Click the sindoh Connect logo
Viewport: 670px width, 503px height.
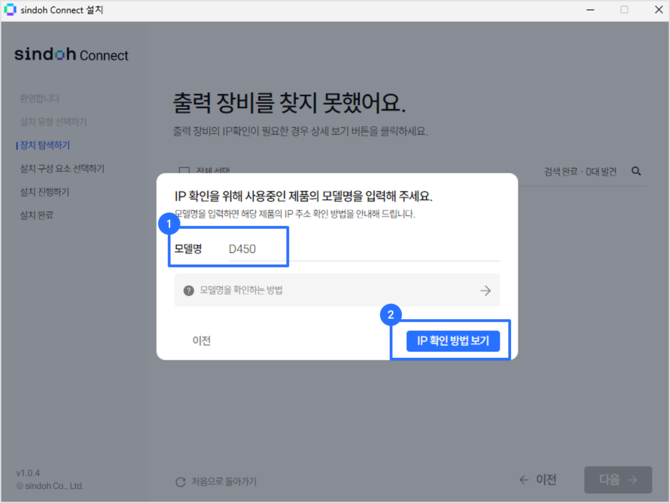71,55
